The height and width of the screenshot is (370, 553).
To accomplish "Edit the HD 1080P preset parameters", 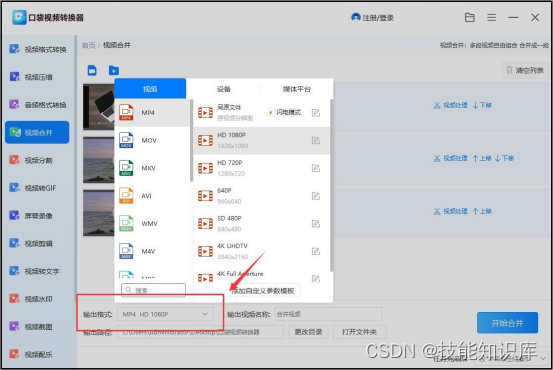I will click(x=316, y=140).
